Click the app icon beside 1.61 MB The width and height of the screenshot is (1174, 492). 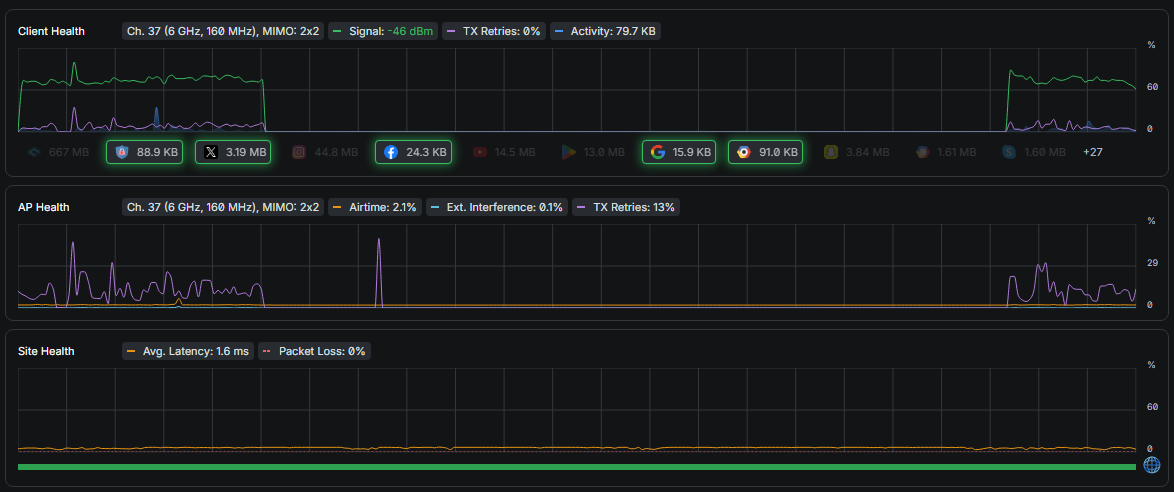click(922, 152)
